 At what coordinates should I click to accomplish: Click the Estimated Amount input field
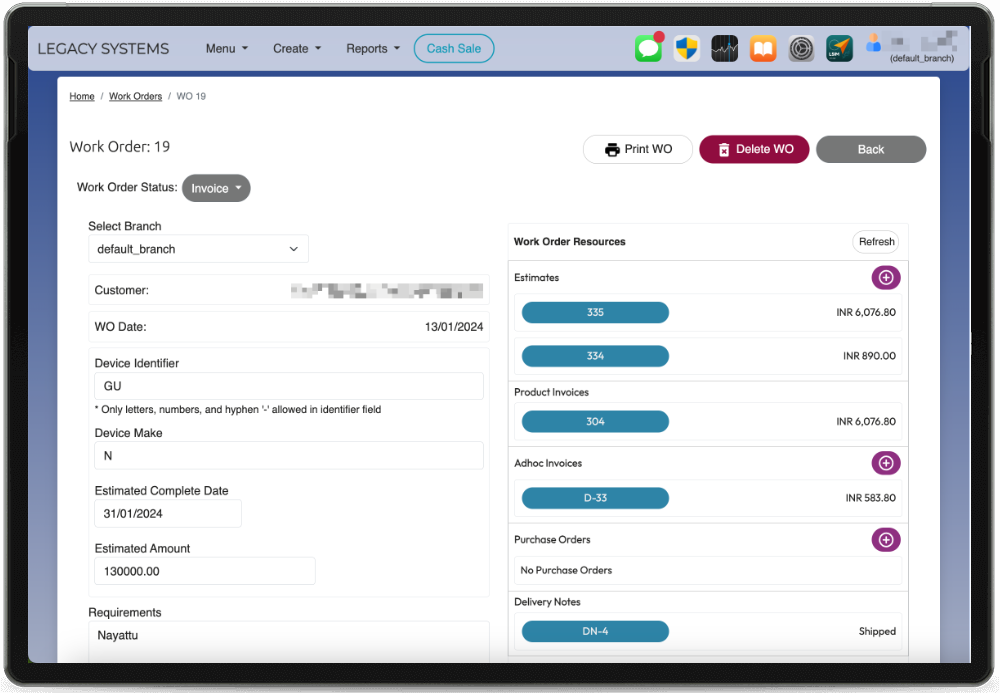tap(205, 571)
